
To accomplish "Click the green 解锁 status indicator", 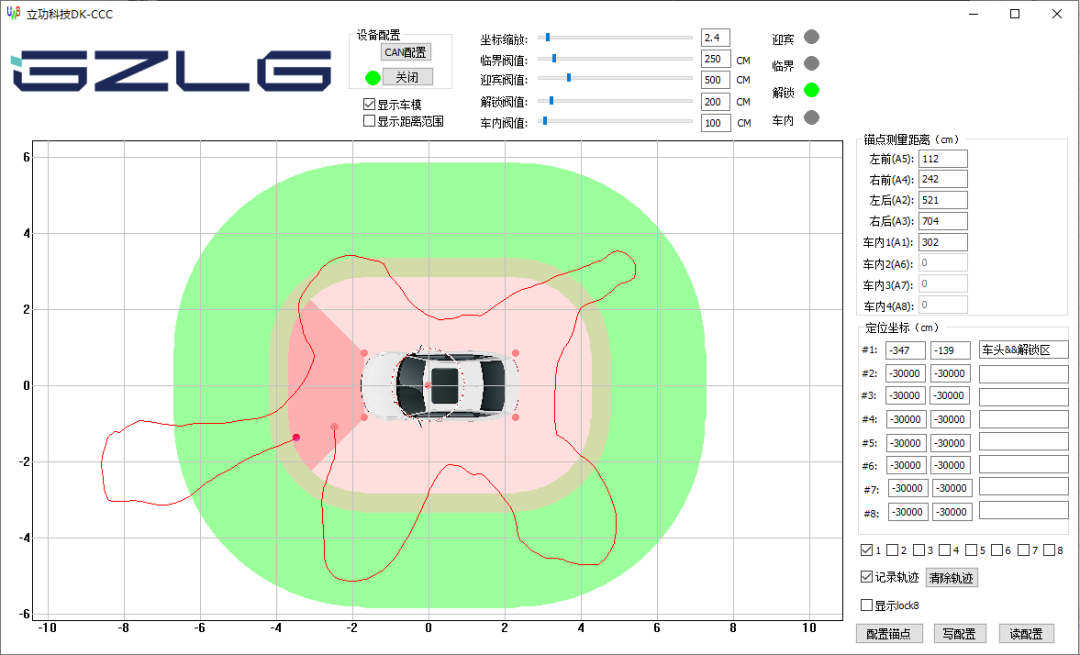I will pos(811,89).
